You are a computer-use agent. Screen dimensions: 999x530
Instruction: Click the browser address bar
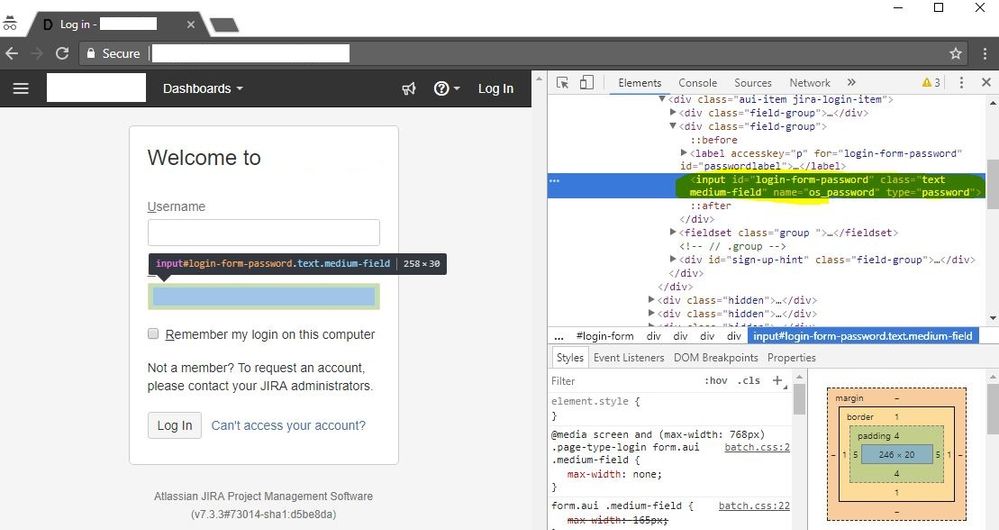[x=250, y=54]
